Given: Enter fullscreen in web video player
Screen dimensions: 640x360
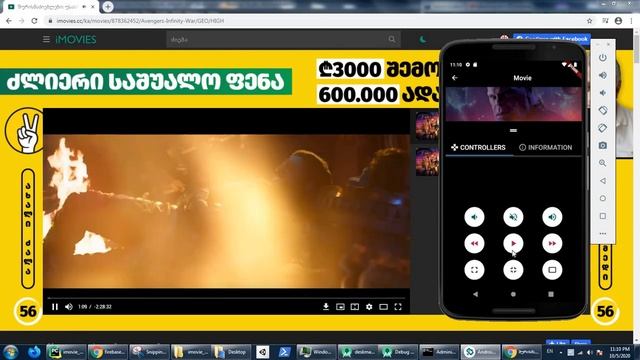Looking at the screenshot, I should pos(398,307).
